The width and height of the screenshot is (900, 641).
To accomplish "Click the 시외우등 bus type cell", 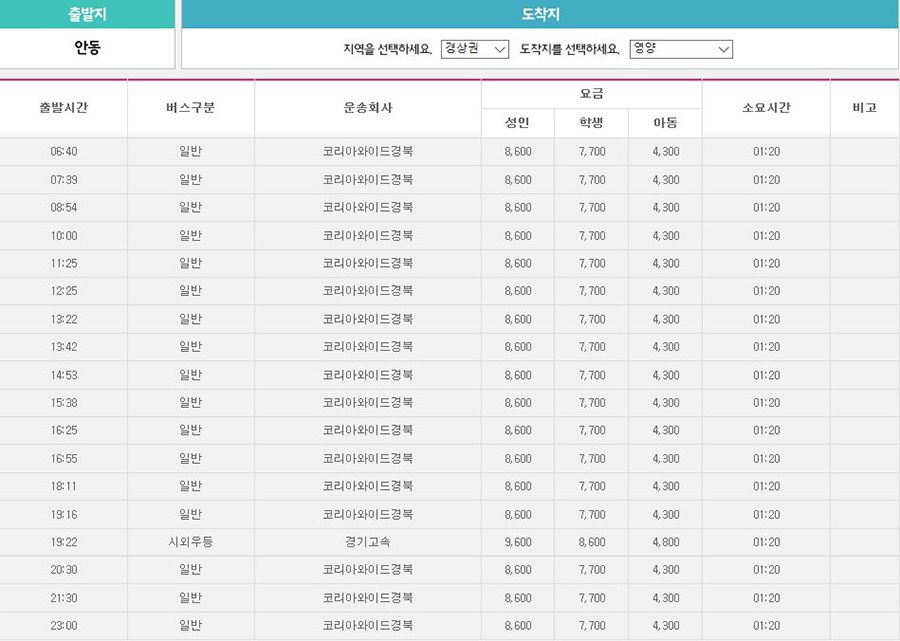I will click(x=190, y=542).
